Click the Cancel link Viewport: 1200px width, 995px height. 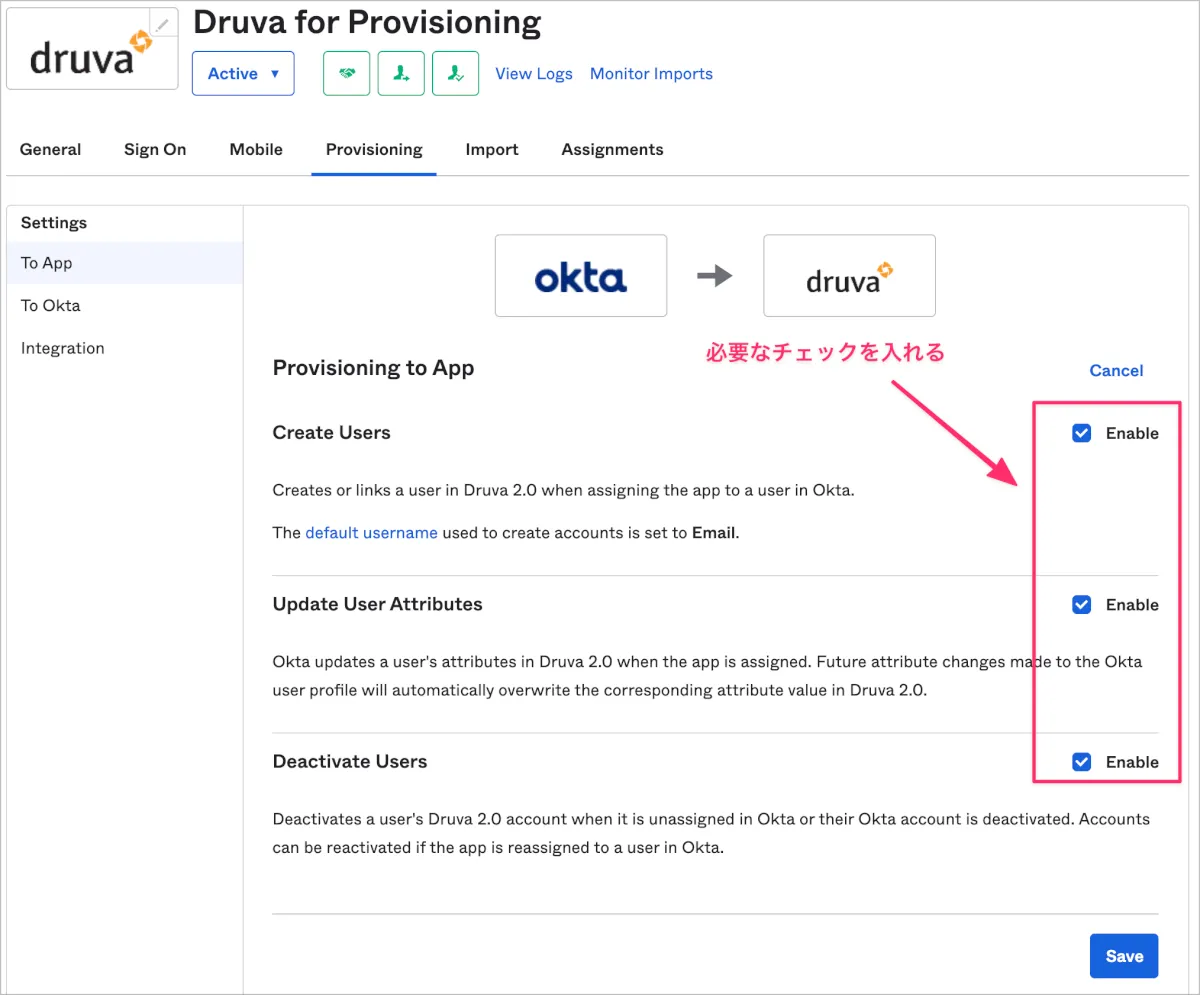coord(1116,371)
